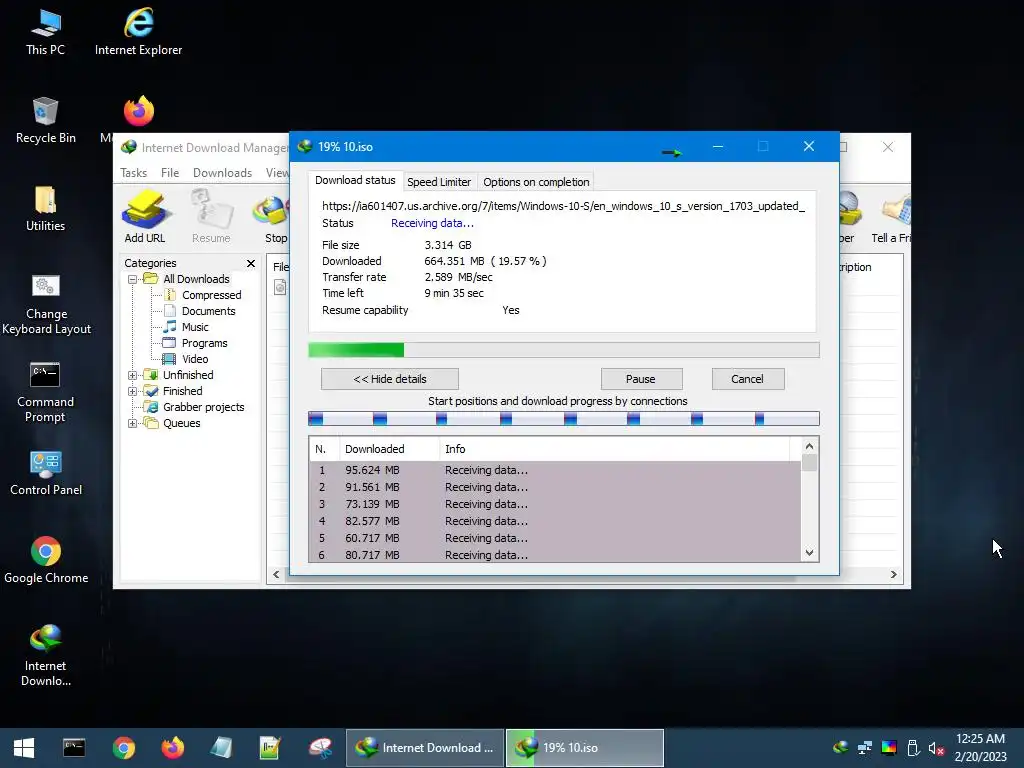Click the Tell a Friend toolbar icon

click(891, 217)
